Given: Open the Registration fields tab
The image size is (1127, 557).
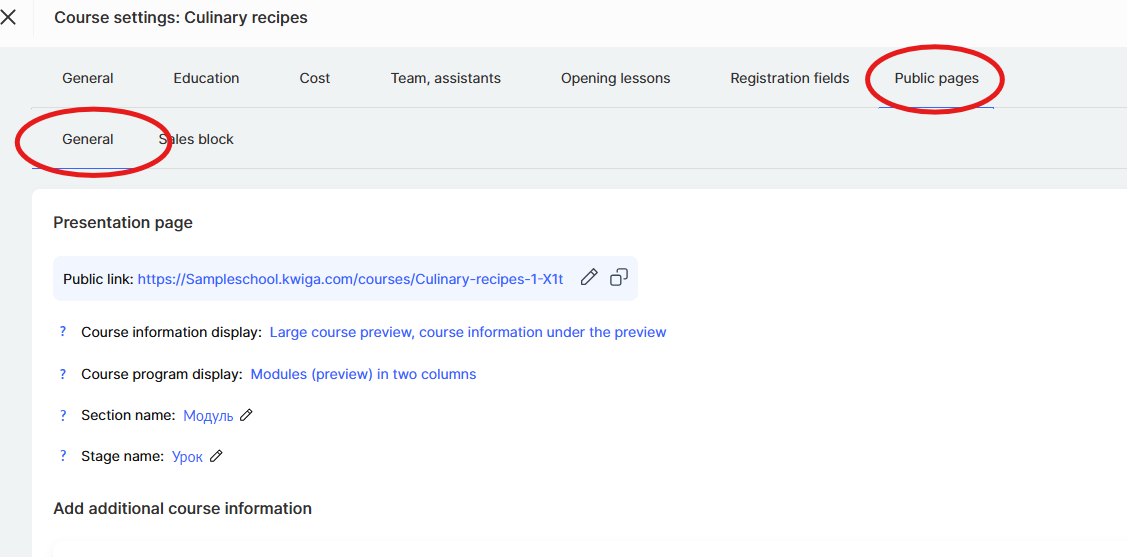Looking at the screenshot, I should tap(789, 78).
